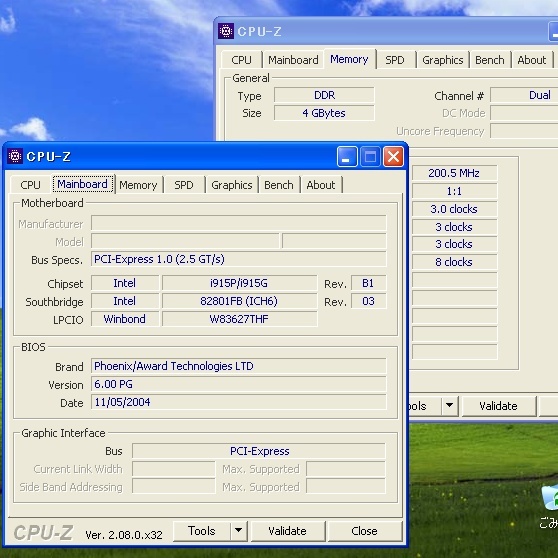Click the Bus Specs PCI-Express 1.0 field
558x558 pixels.
point(239,259)
